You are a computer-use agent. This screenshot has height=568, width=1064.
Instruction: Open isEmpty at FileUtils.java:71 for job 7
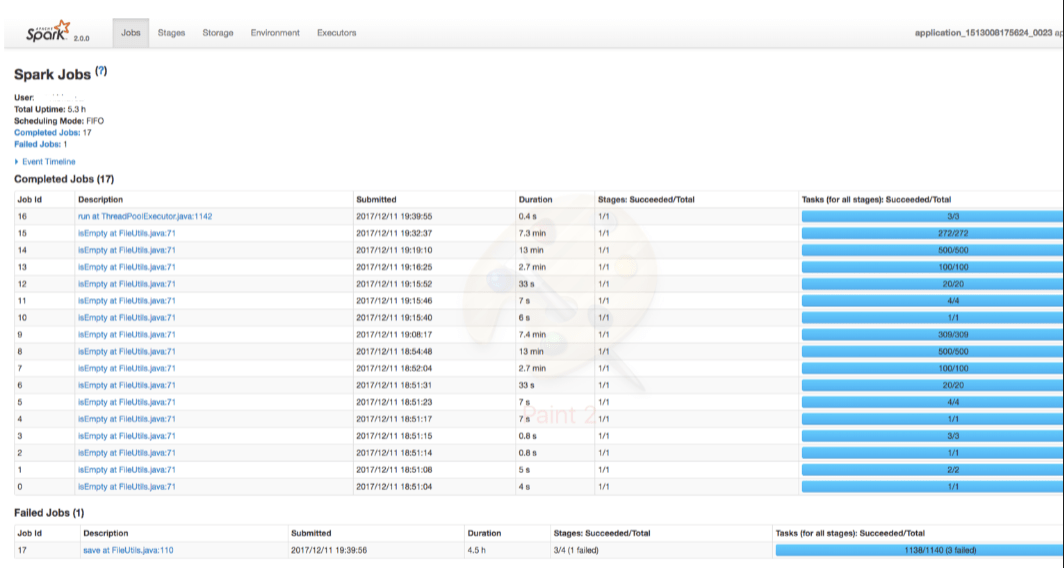click(127, 368)
